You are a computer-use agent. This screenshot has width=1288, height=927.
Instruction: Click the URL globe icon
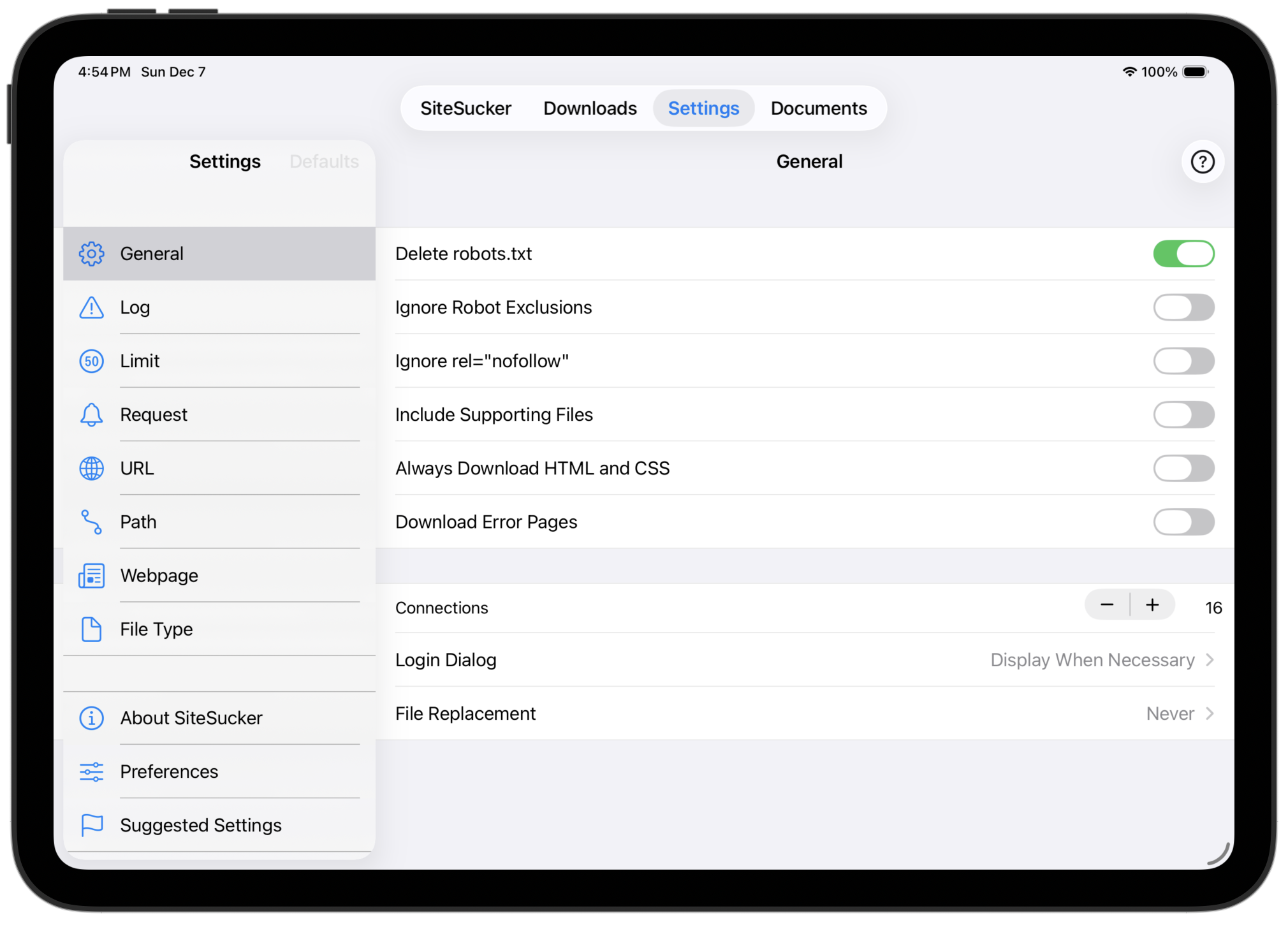[x=91, y=468]
